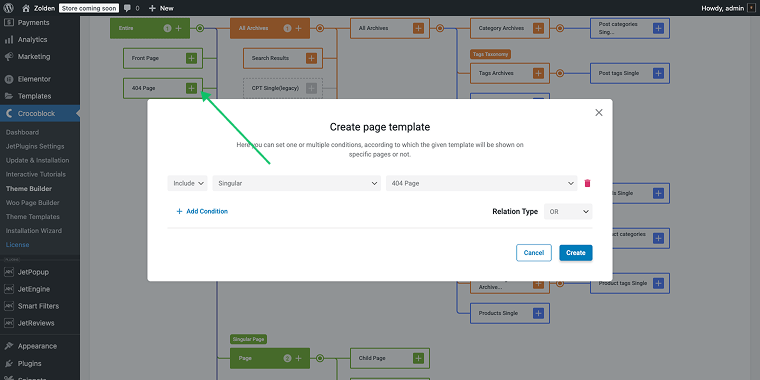Open the New content menu

[x=161, y=8]
